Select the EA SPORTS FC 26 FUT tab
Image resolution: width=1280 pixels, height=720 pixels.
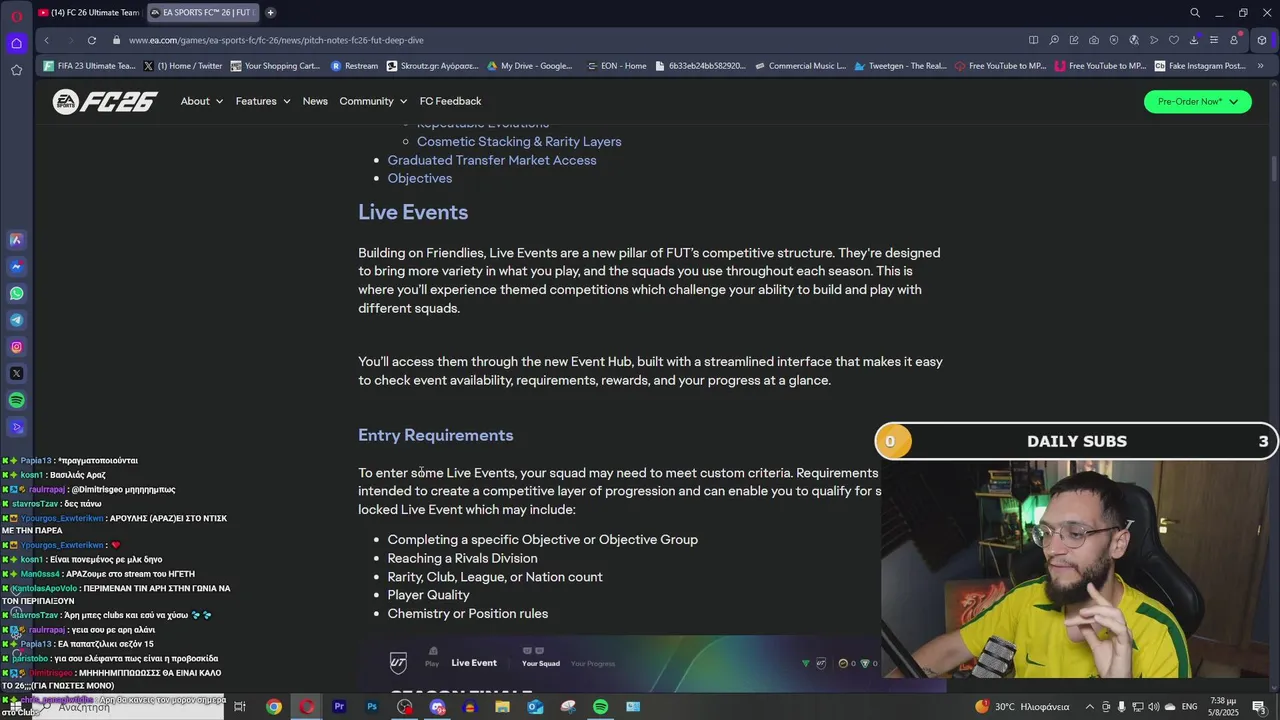click(203, 13)
